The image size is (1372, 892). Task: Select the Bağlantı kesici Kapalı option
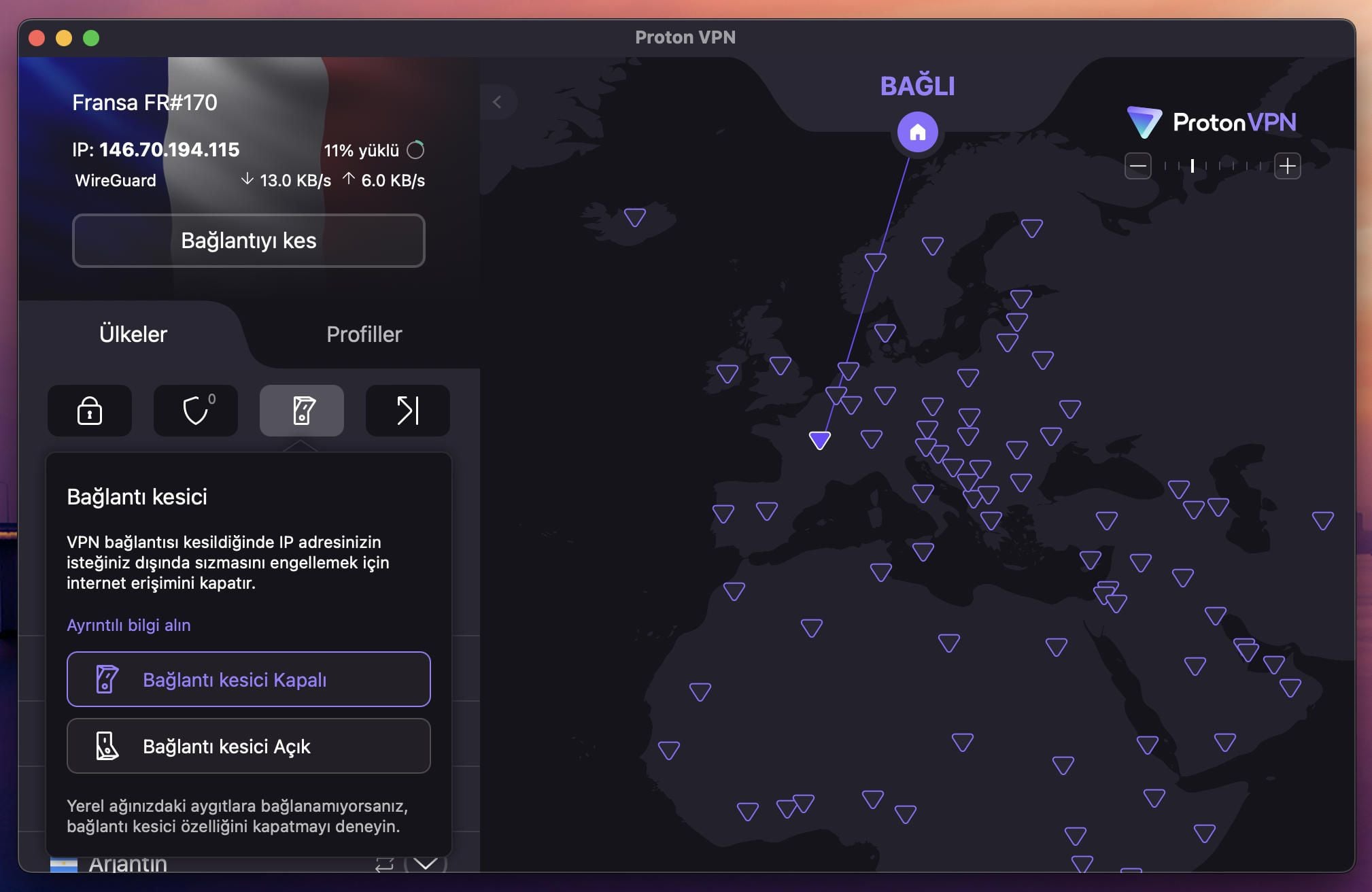coord(248,679)
